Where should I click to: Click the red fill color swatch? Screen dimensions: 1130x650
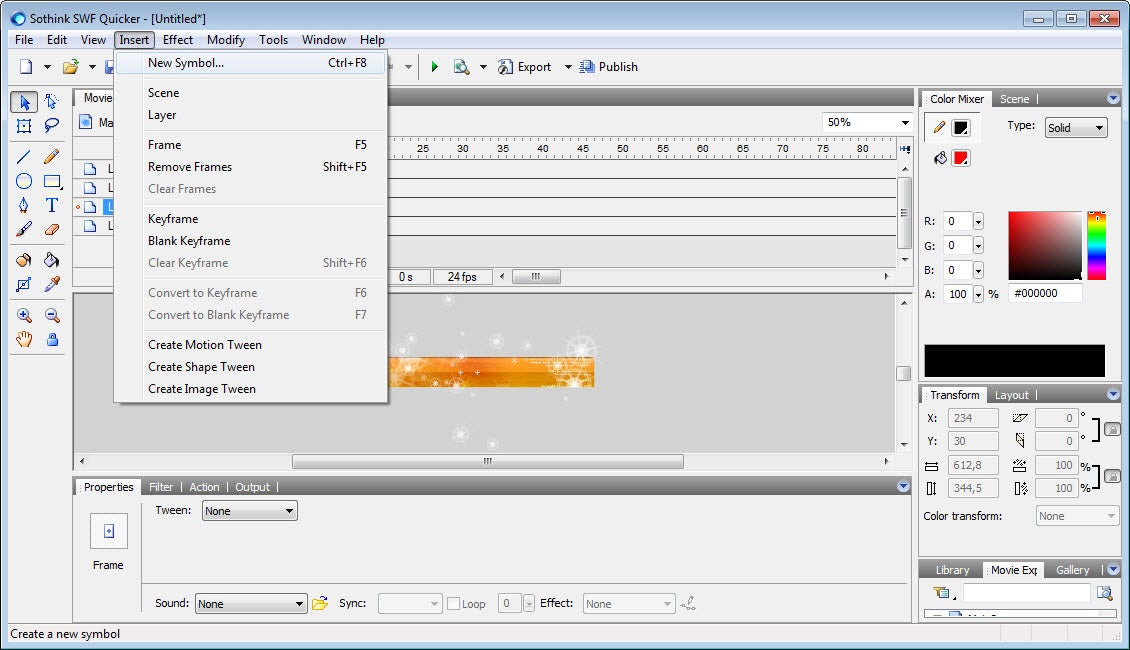[x=961, y=158]
